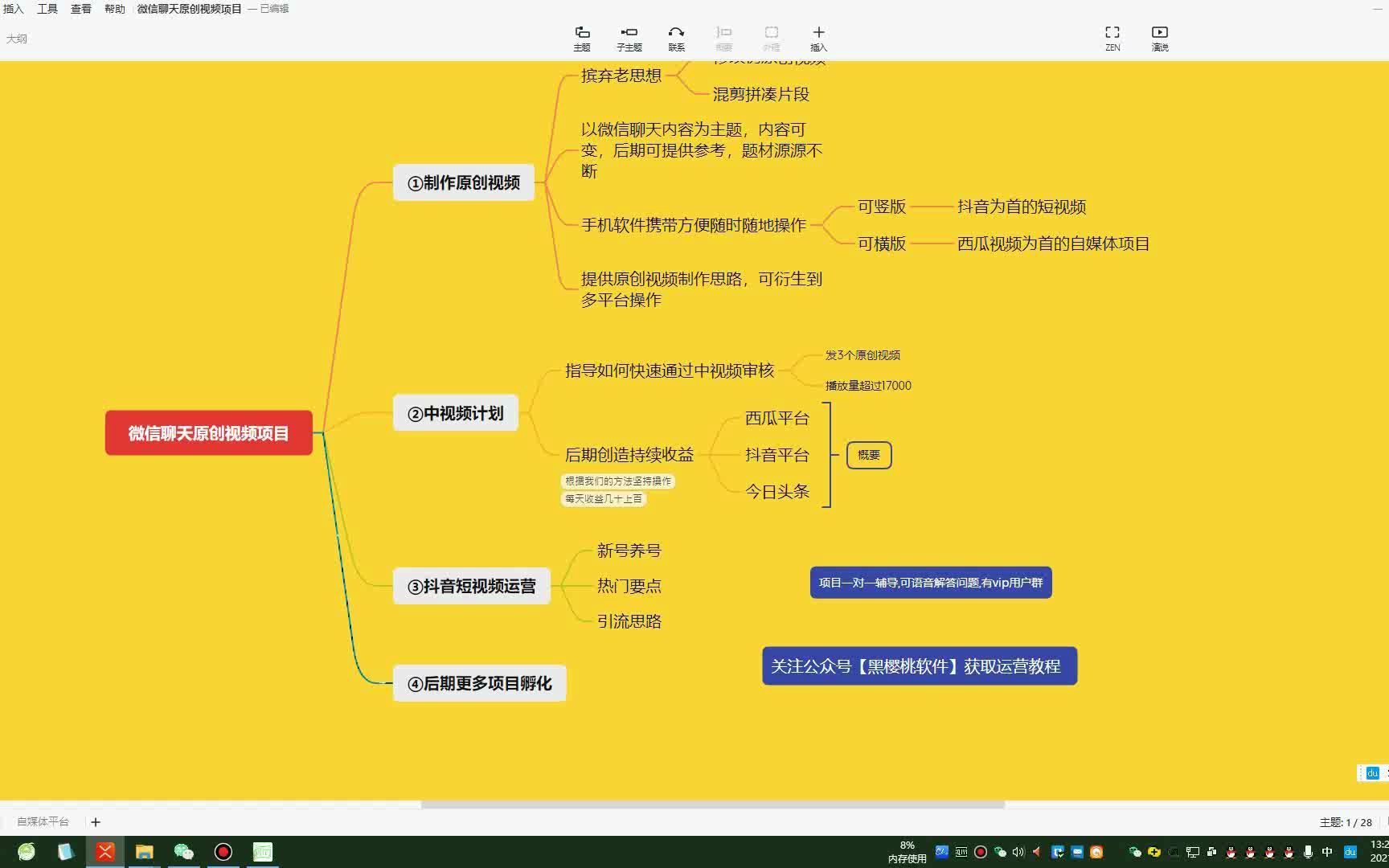This screenshot has width=1389, height=868.
Task: Select the blue 项目一对一辅导 floating topic
Action: pos(931,583)
